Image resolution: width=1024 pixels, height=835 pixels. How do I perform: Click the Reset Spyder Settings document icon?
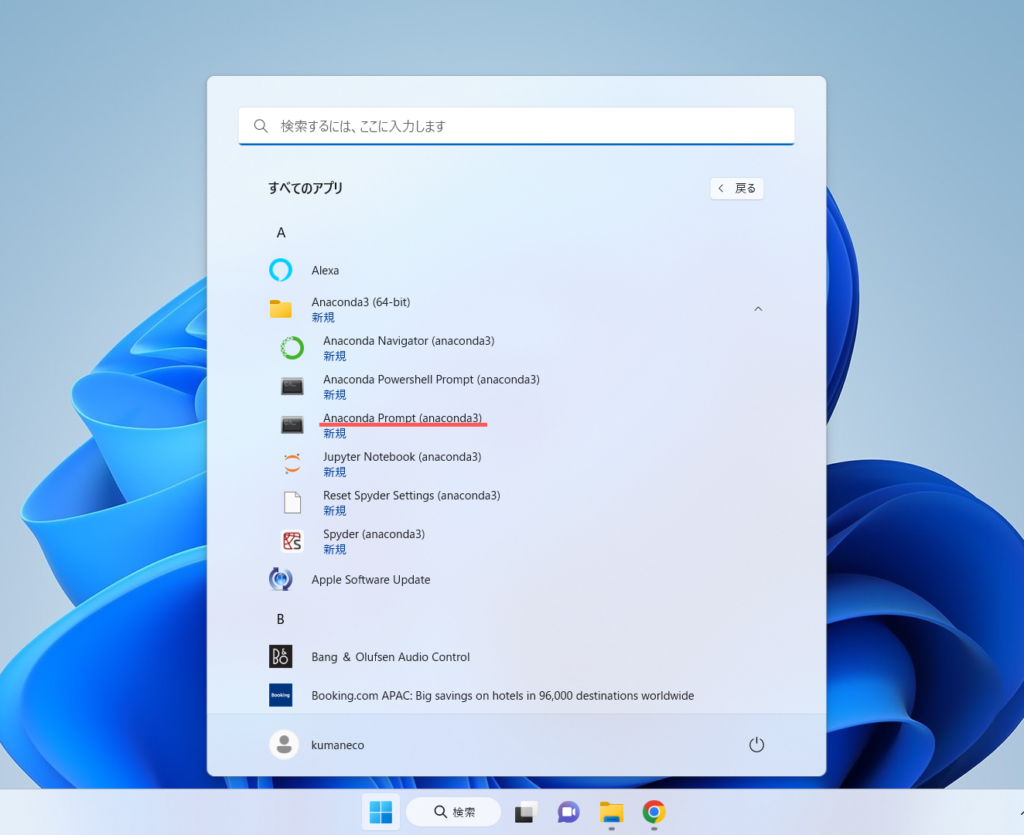[x=292, y=503]
